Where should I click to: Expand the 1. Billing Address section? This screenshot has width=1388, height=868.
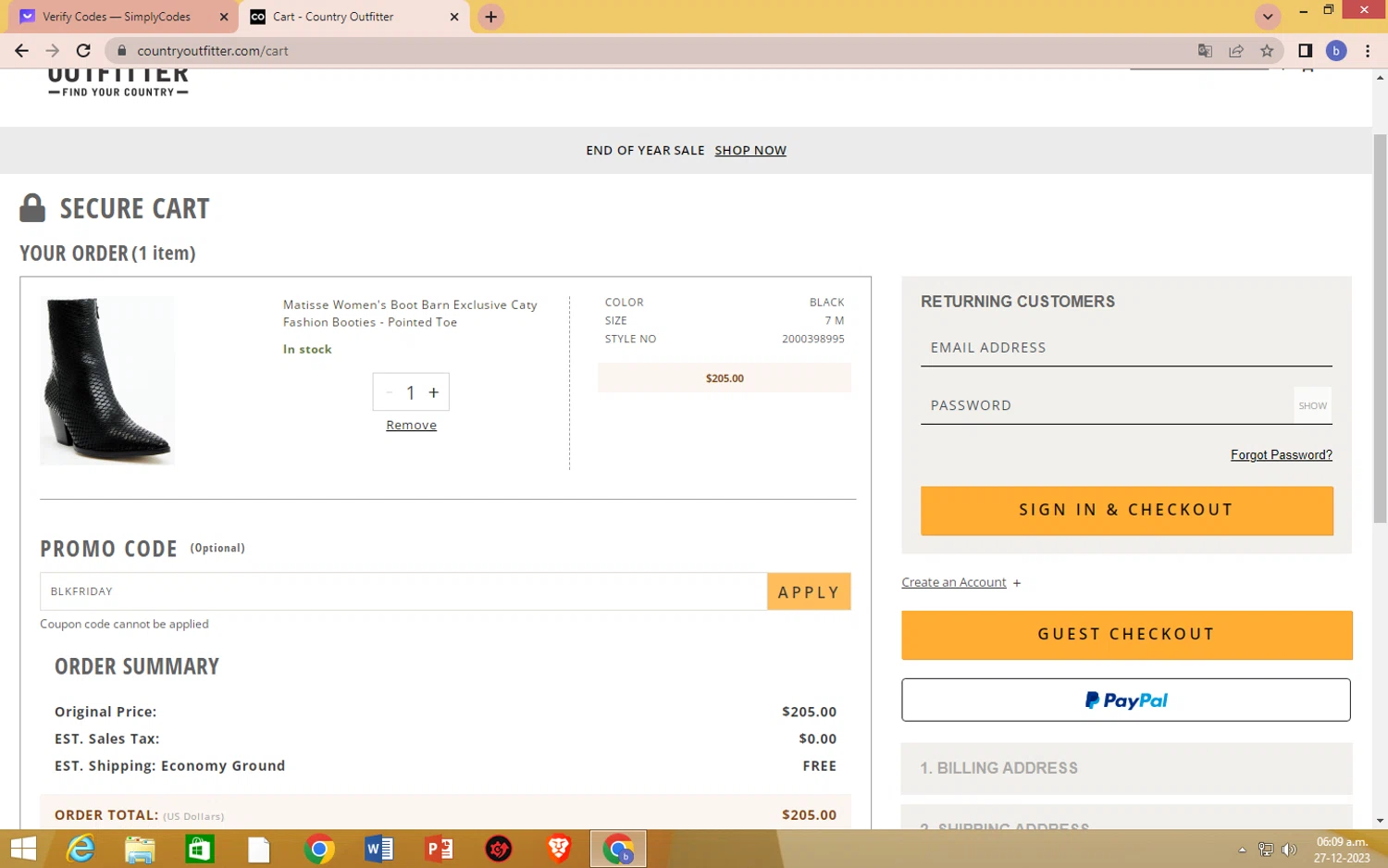[x=1126, y=768]
